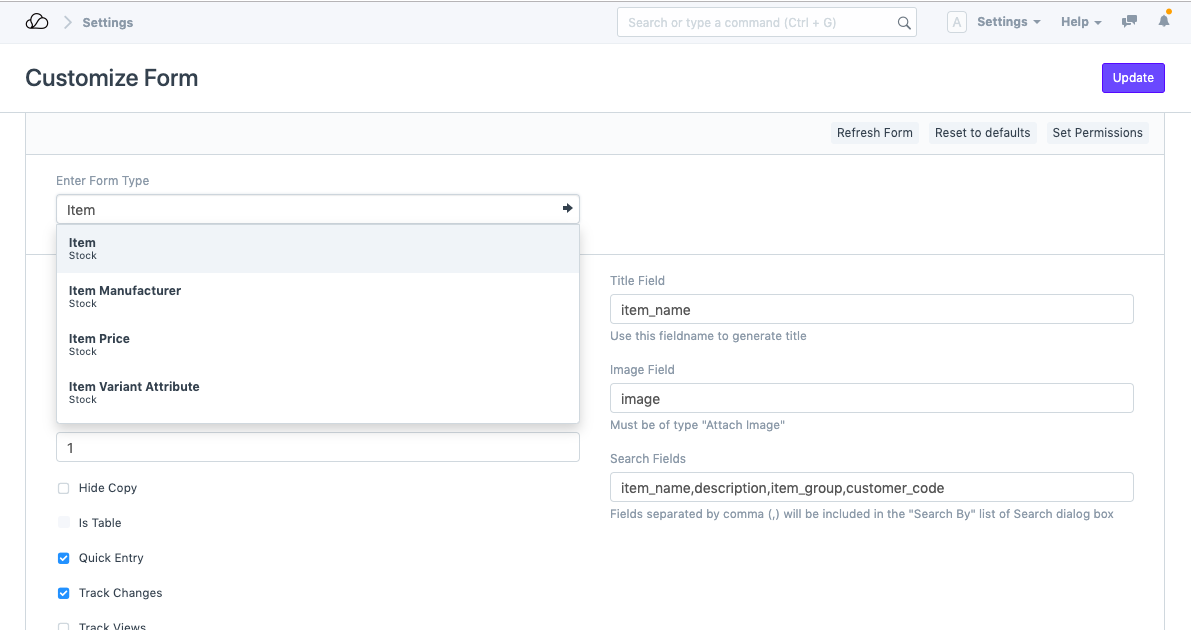Focus the Title Field input

tap(871, 309)
